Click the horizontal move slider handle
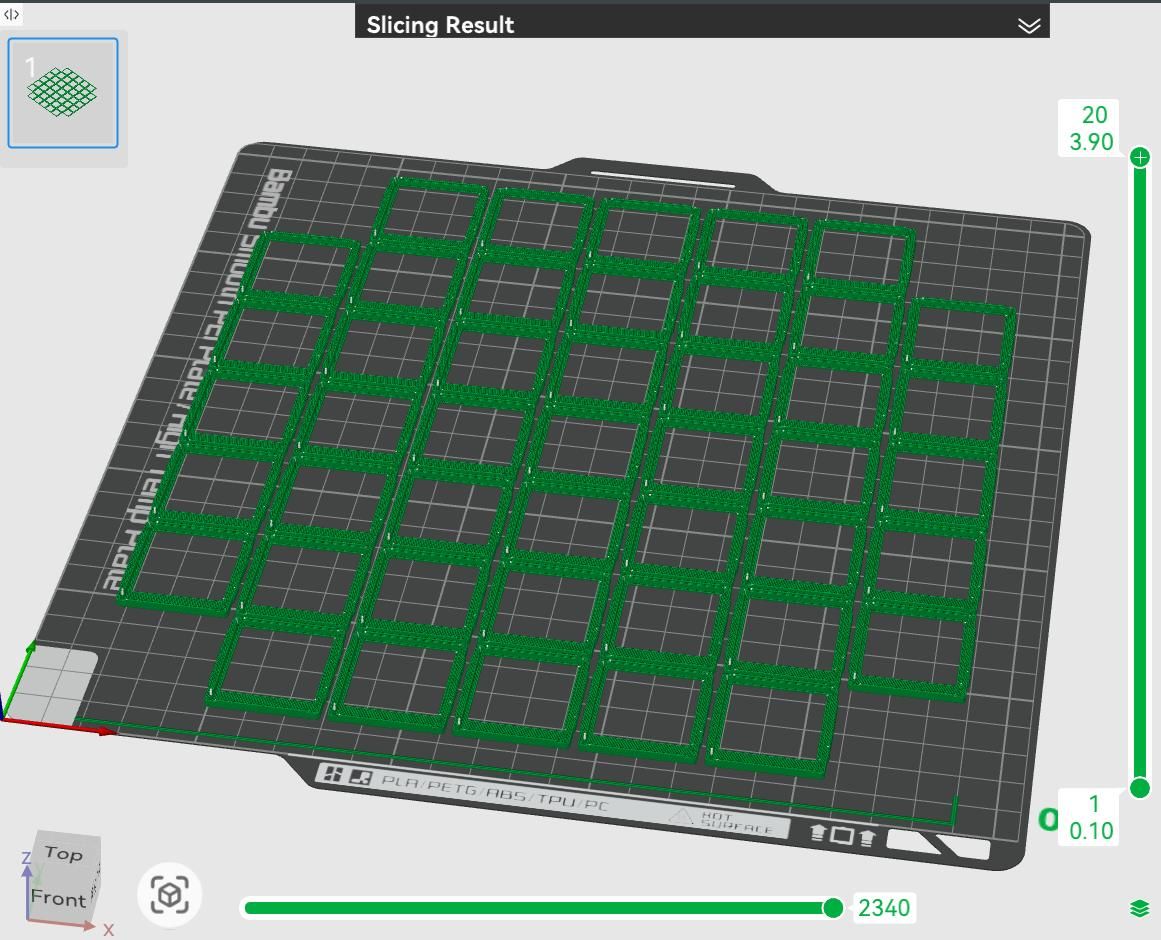The image size is (1161, 940). click(x=832, y=907)
